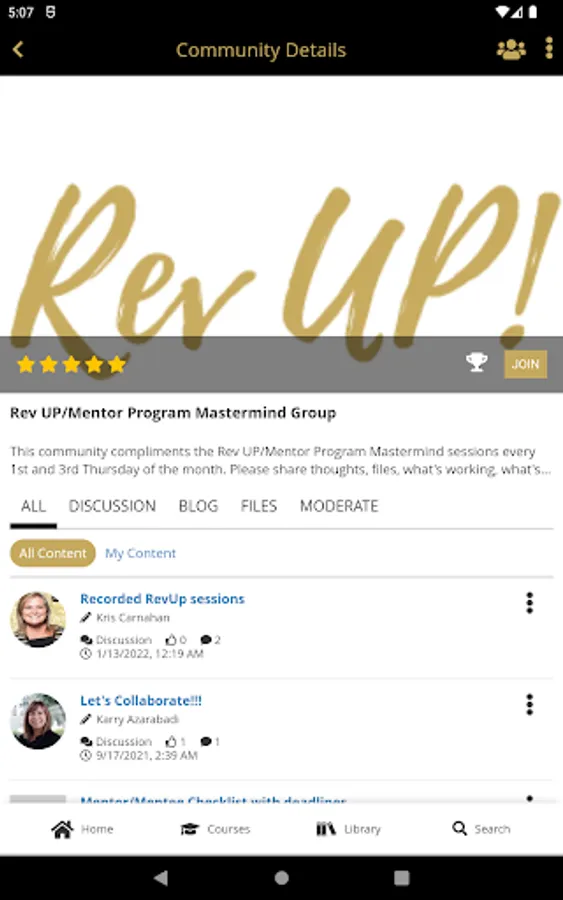This screenshot has width=563, height=900.
Task: Open Library from bottom navigation
Action: (x=348, y=829)
